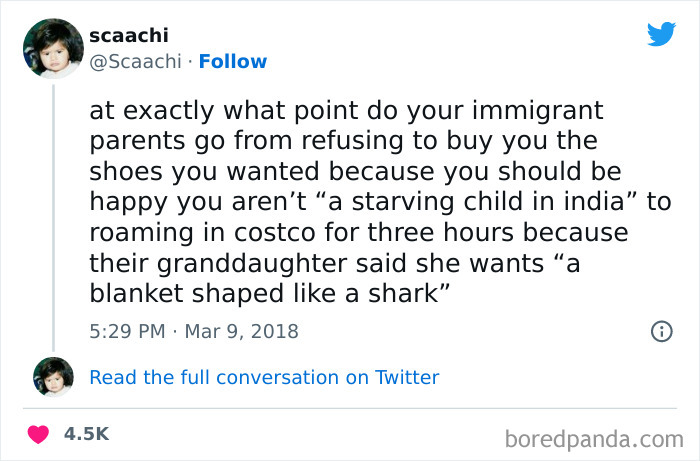The height and width of the screenshot is (461, 700).
Task: Click the tweet's first line of text
Action: 346,108
